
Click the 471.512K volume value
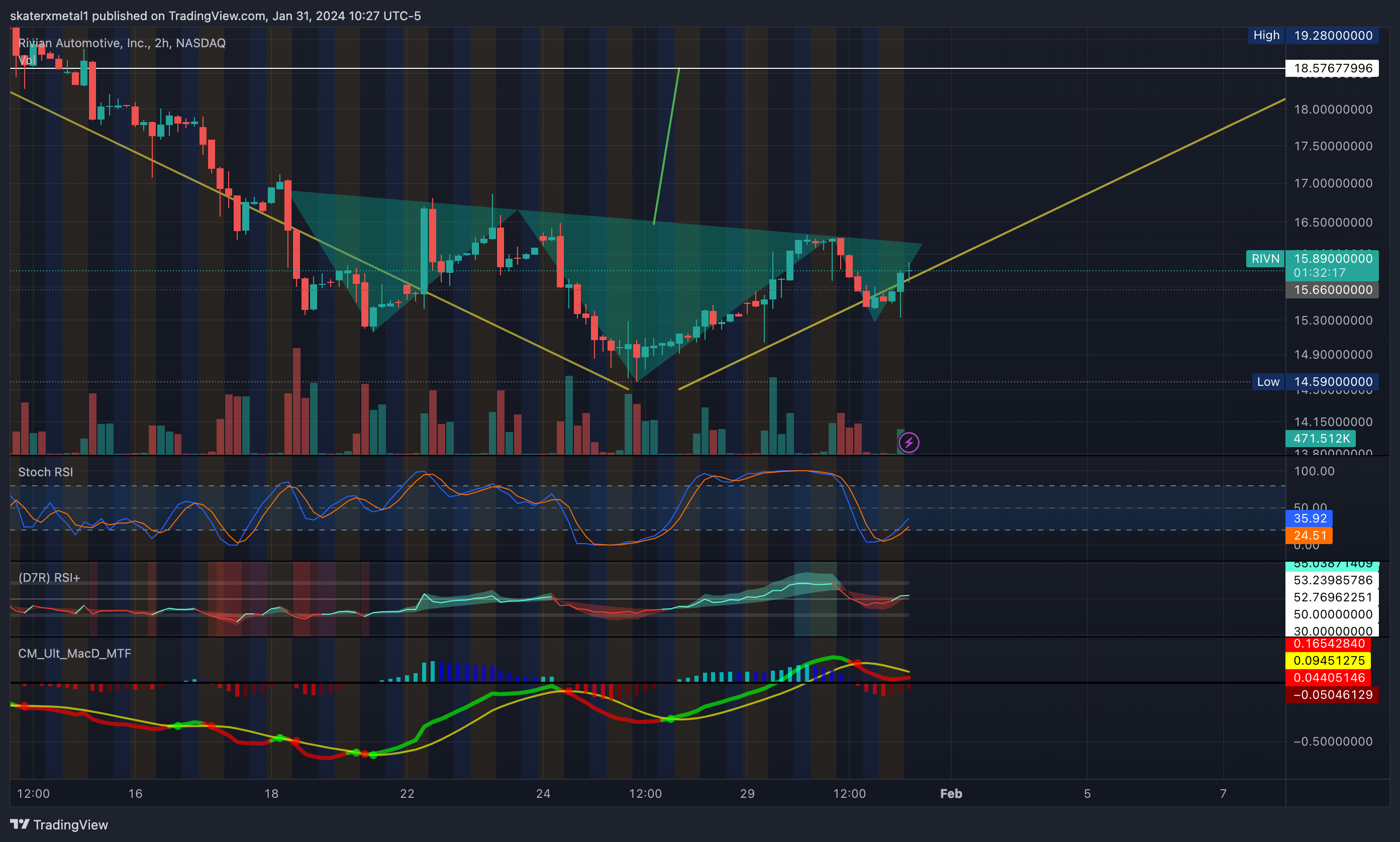pos(1321,439)
